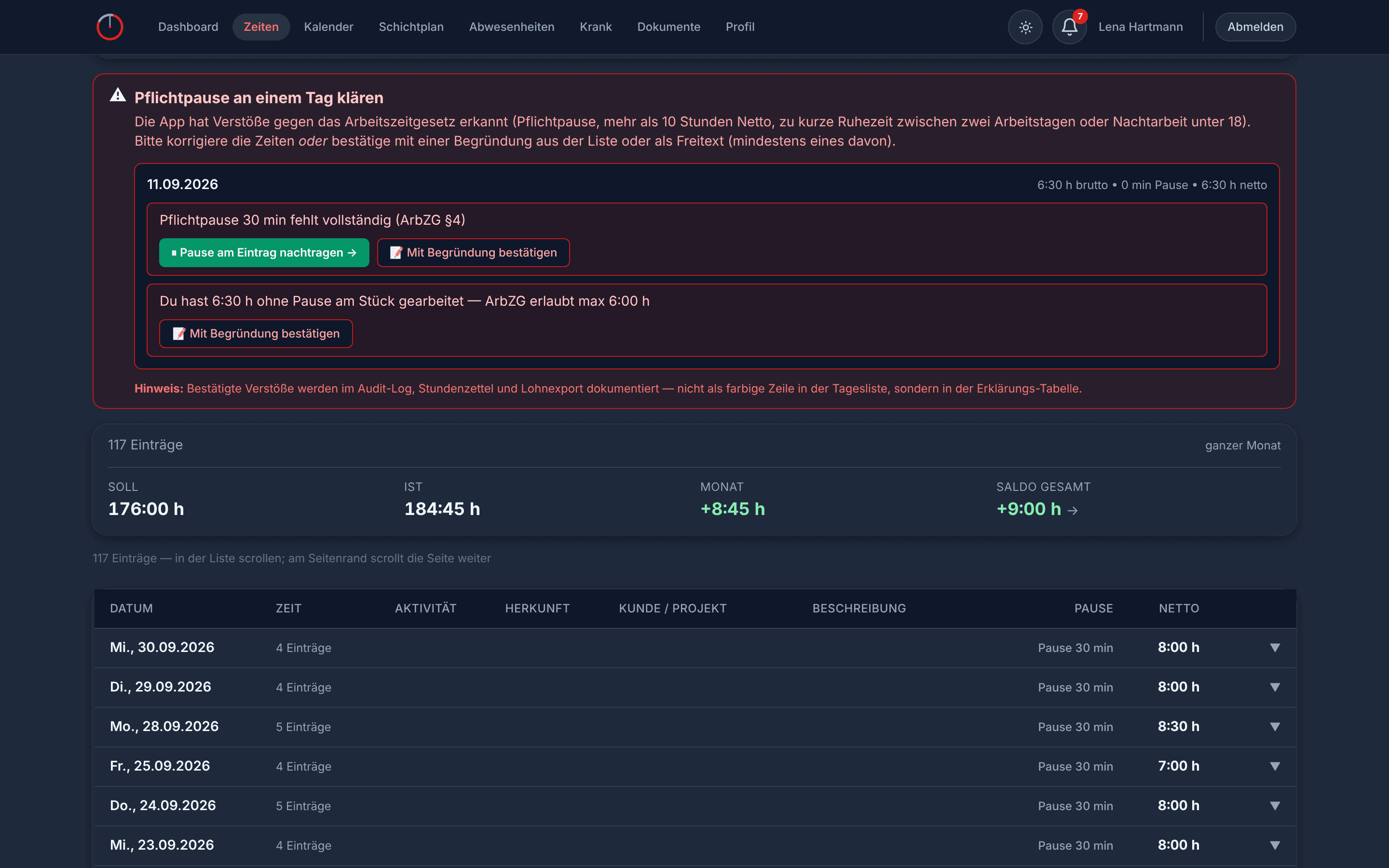Screen dimensions: 1389x868
Task: Click the PAUSE column header
Action: click(x=1093, y=609)
